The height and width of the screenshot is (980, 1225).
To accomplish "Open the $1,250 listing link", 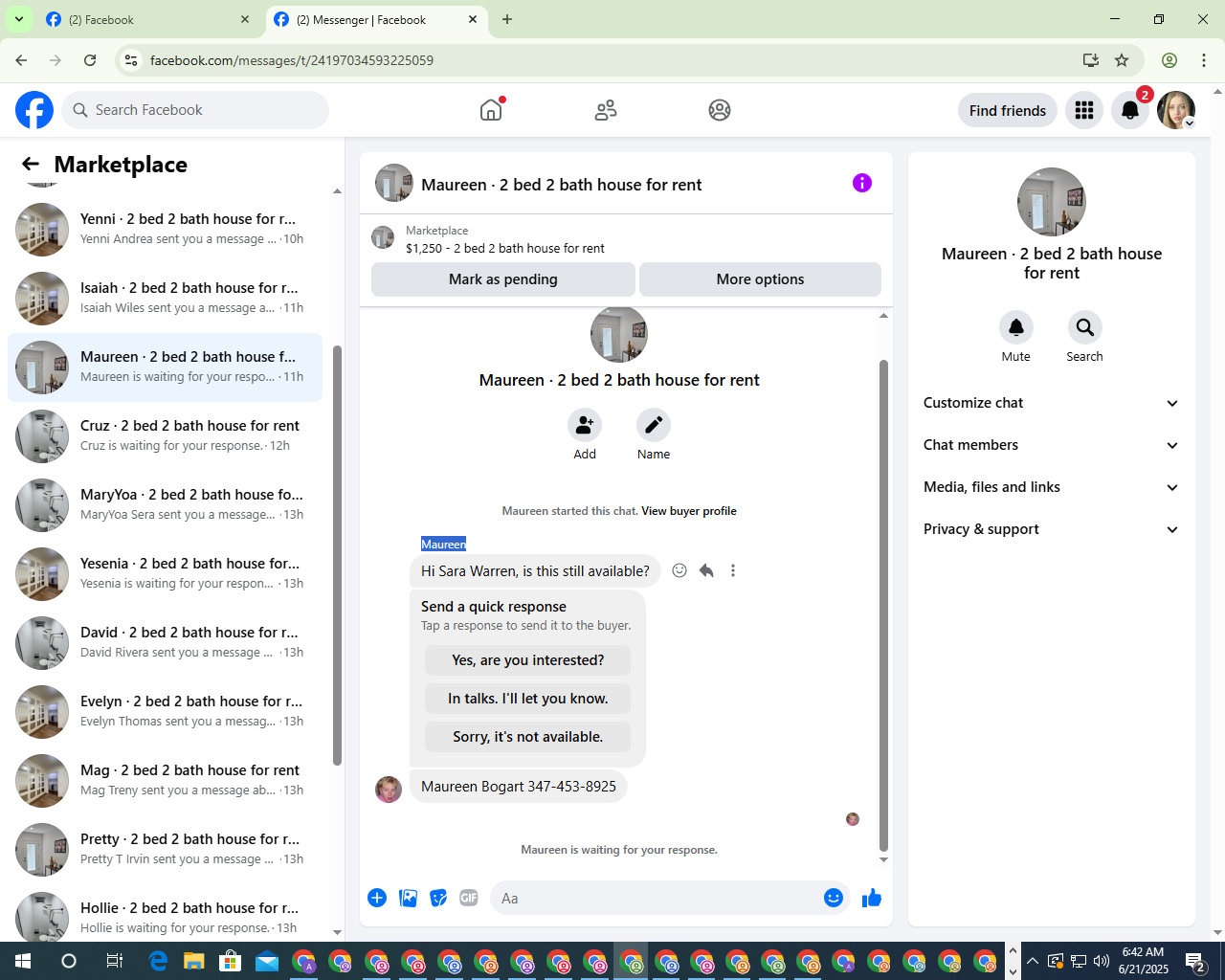I will point(505,248).
